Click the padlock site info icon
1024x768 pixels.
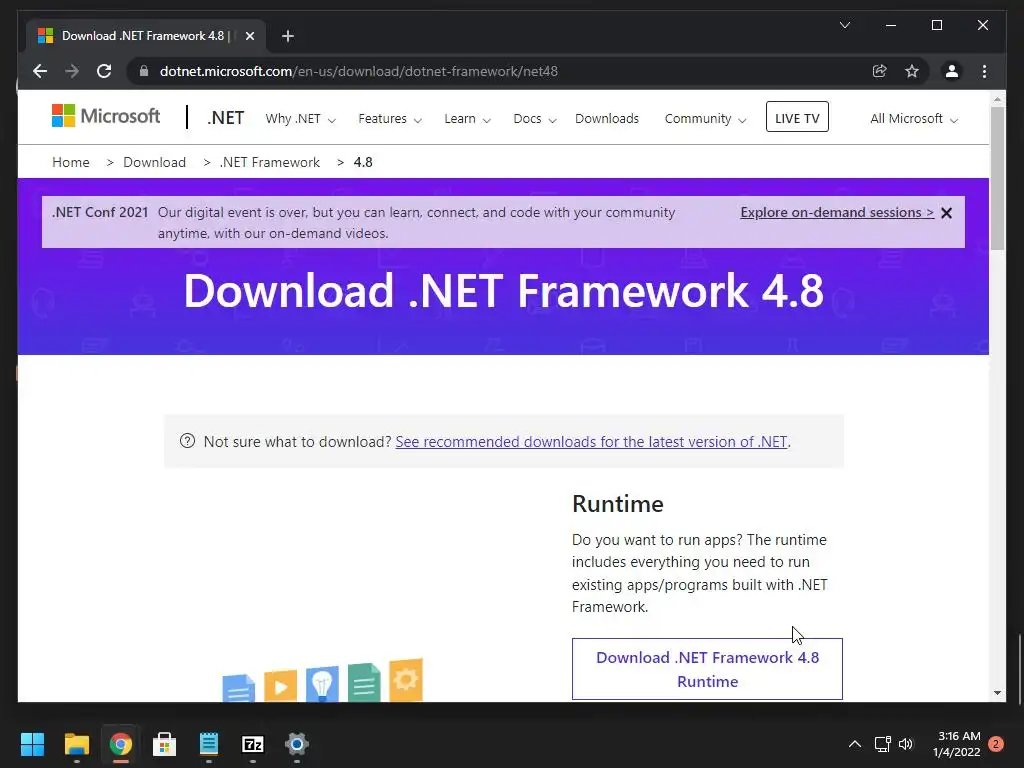[x=144, y=71]
